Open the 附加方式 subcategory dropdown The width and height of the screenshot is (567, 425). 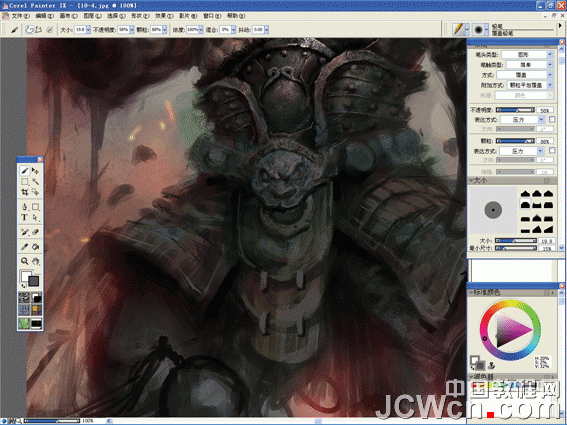[x=529, y=85]
